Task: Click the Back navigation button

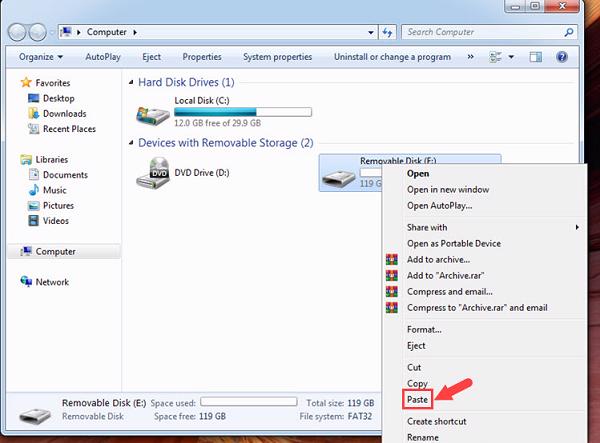Action: [17, 32]
